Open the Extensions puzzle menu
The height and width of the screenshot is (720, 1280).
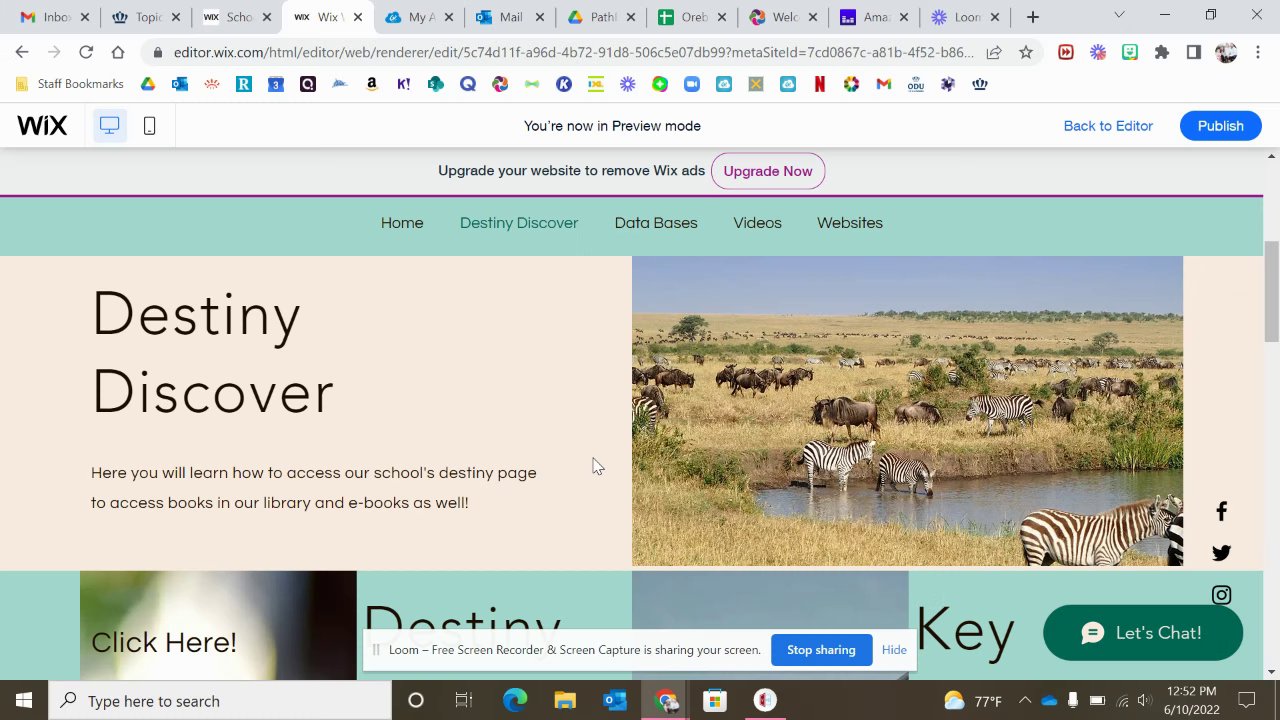point(1162,52)
